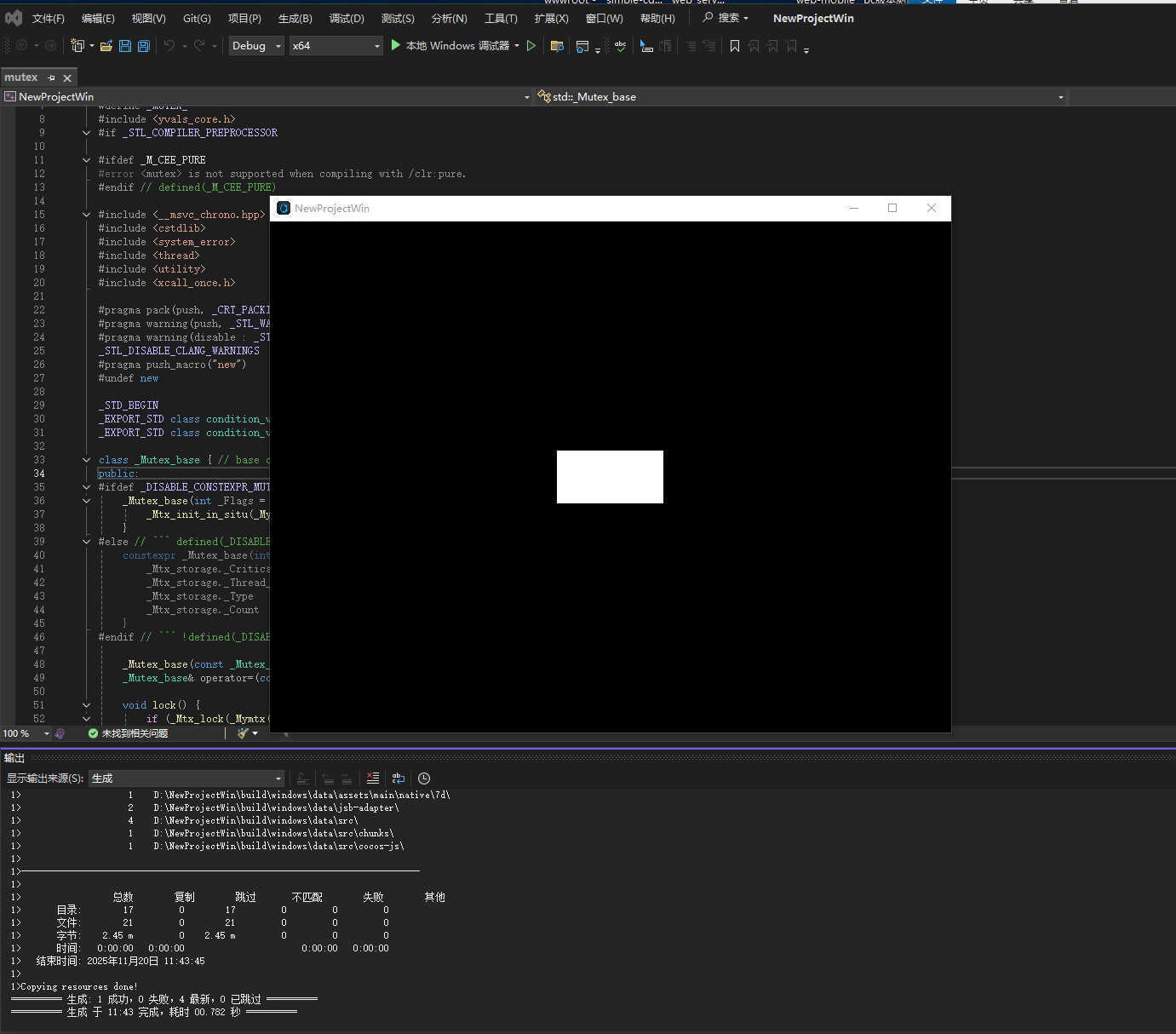Collapse the code block at line 33
Image resolution: width=1176 pixels, height=1034 pixels.
coord(86,460)
